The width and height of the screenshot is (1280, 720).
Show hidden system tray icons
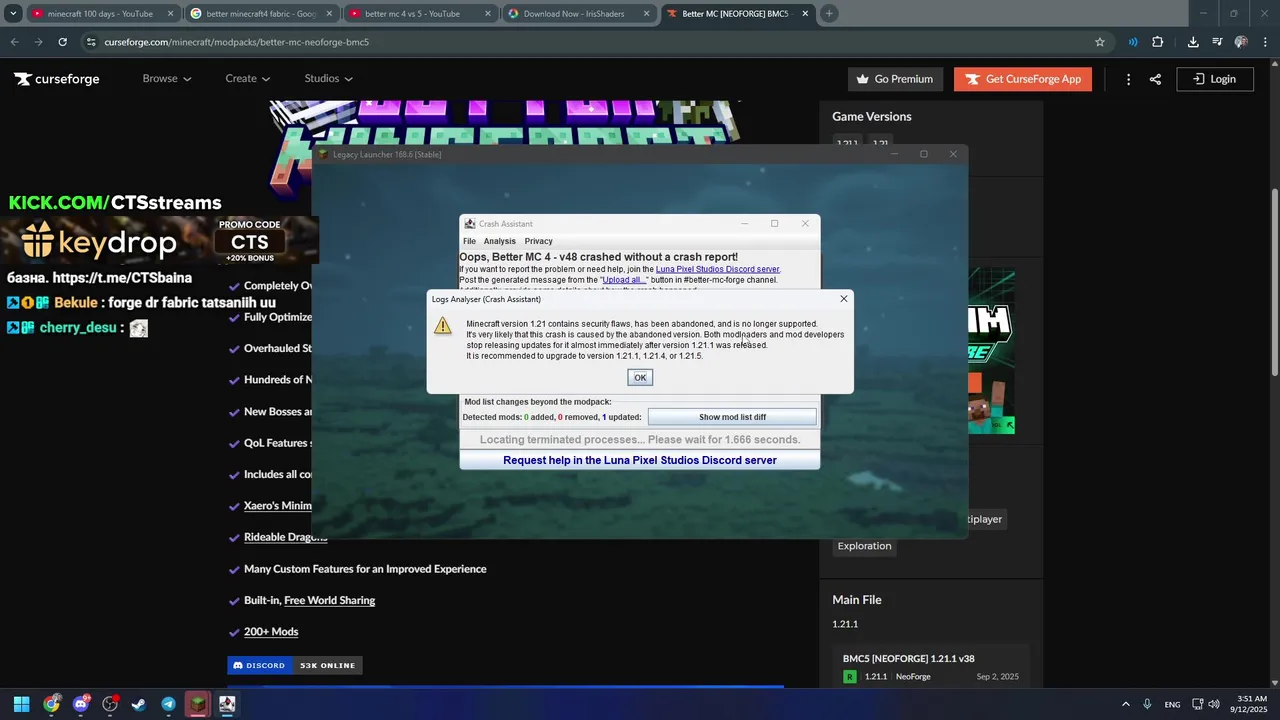click(x=1126, y=704)
